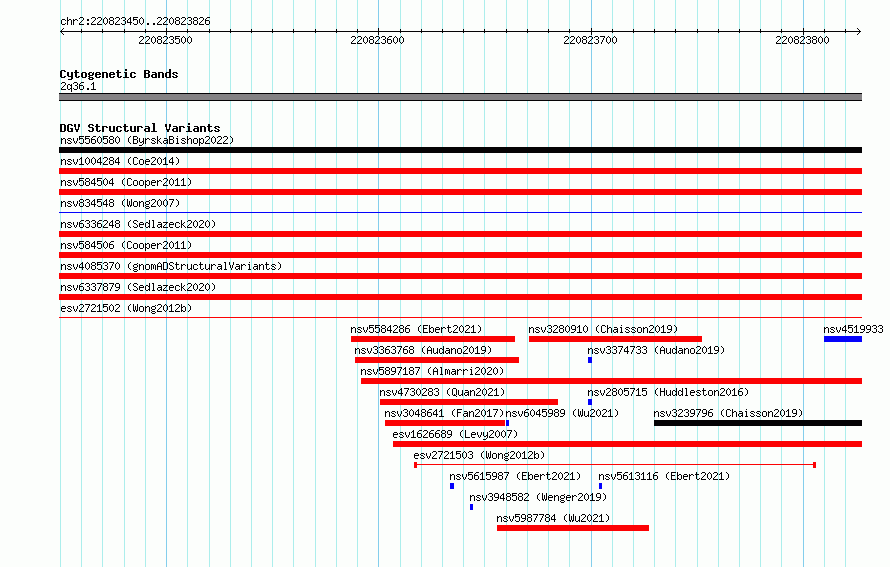Click the esv1626689 (Levy2007) label
This screenshot has height=567, width=890.
(x=455, y=434)
